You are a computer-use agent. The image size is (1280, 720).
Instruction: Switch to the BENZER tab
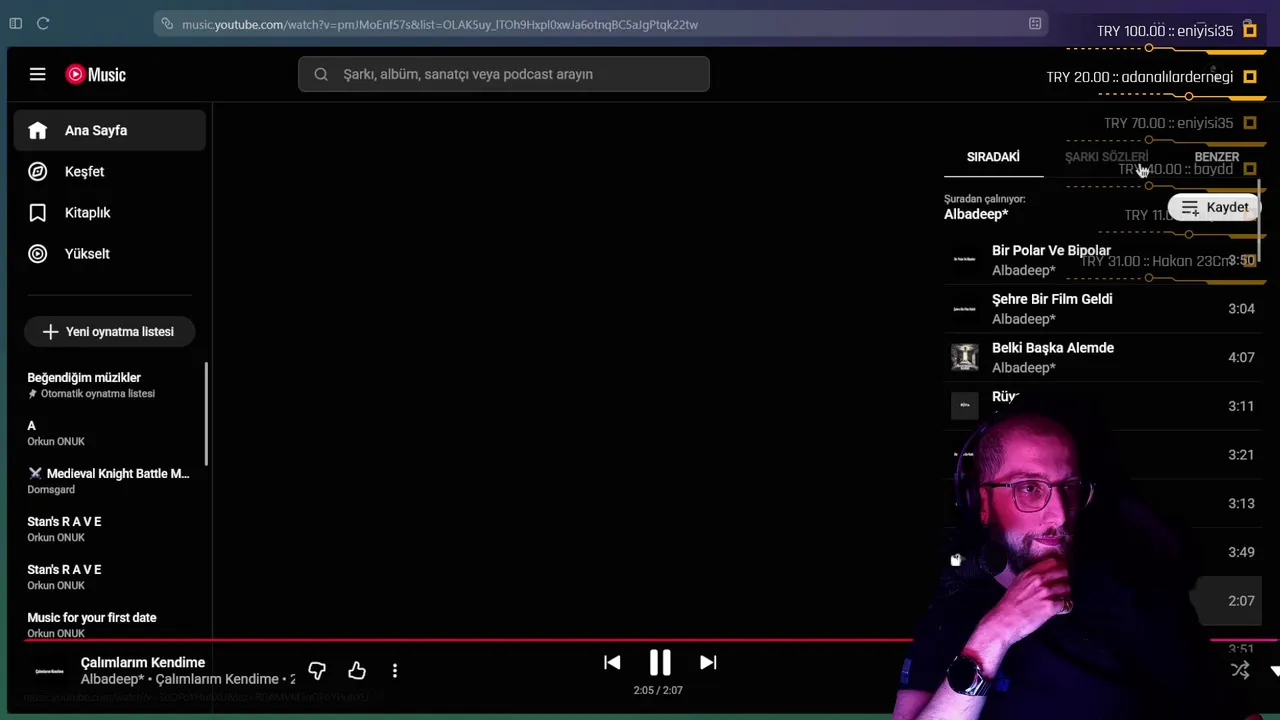(x=1216, y=157)
